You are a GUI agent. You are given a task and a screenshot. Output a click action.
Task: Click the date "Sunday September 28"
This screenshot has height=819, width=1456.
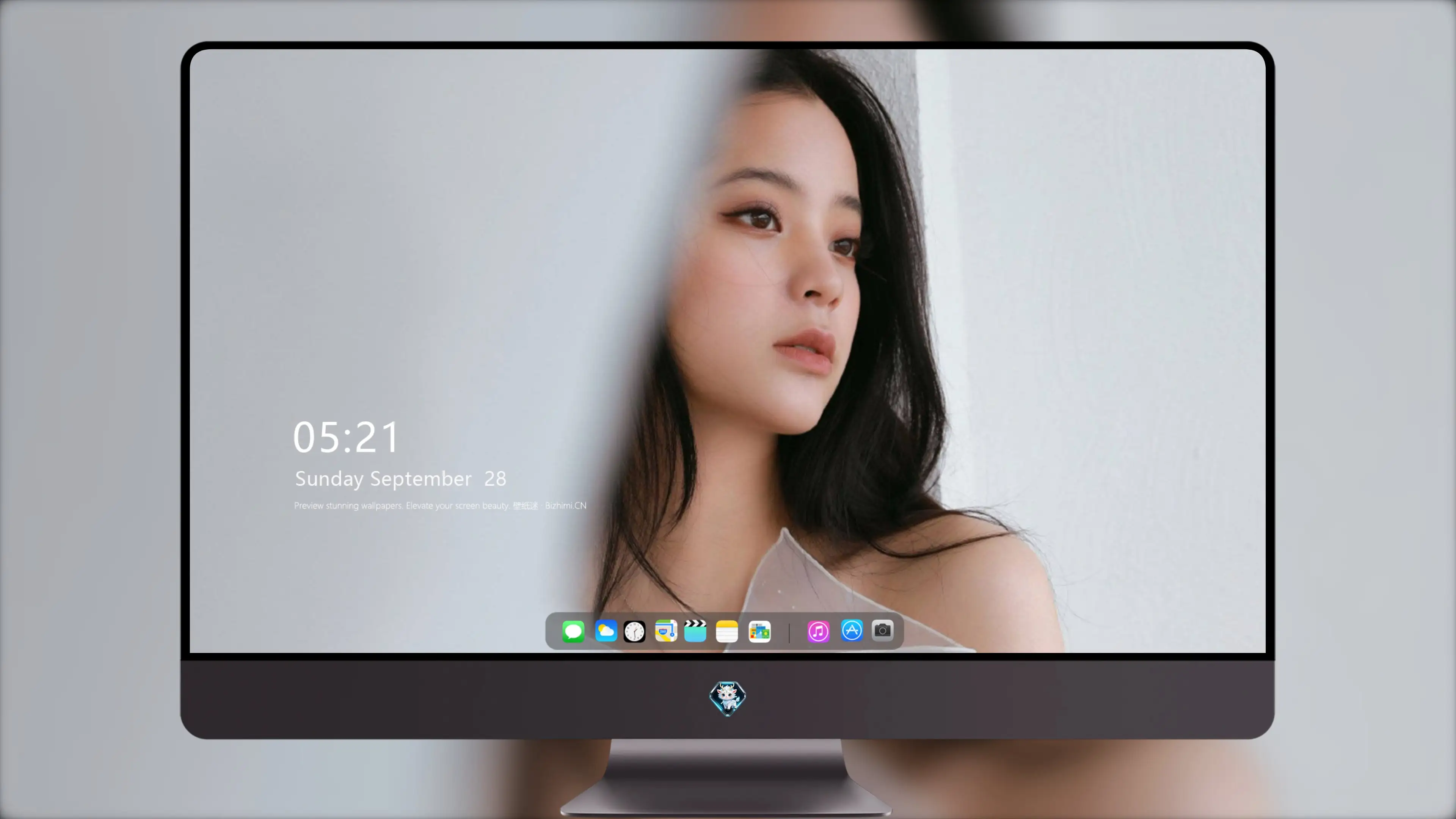pos(401,479)
